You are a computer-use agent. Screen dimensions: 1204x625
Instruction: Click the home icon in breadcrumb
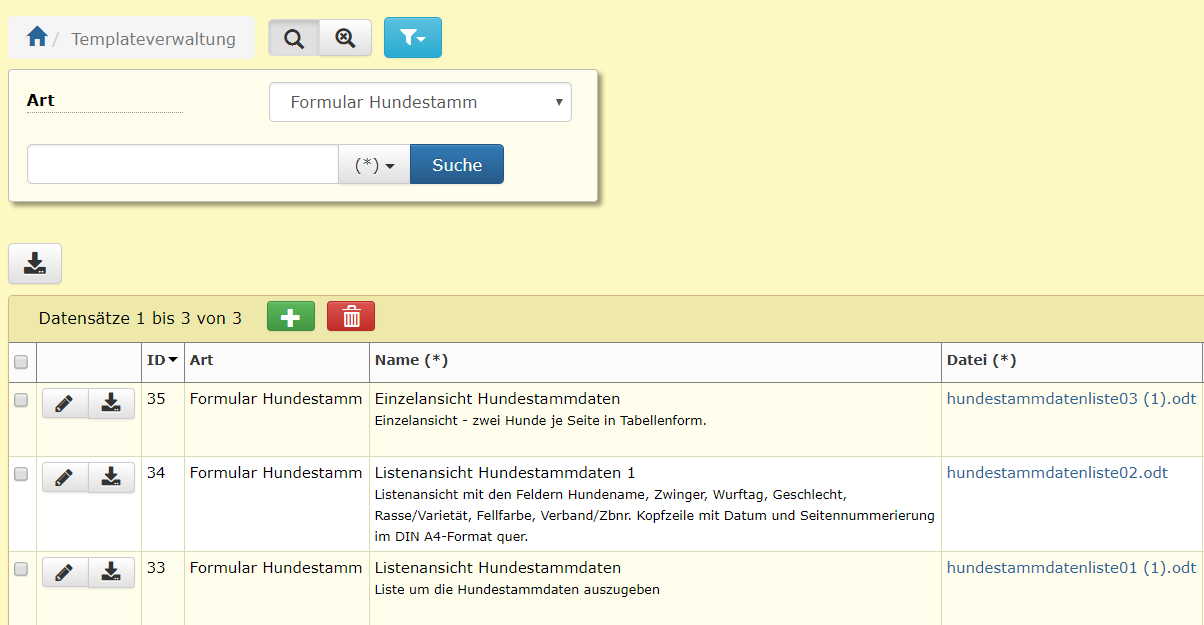point(37,38)
